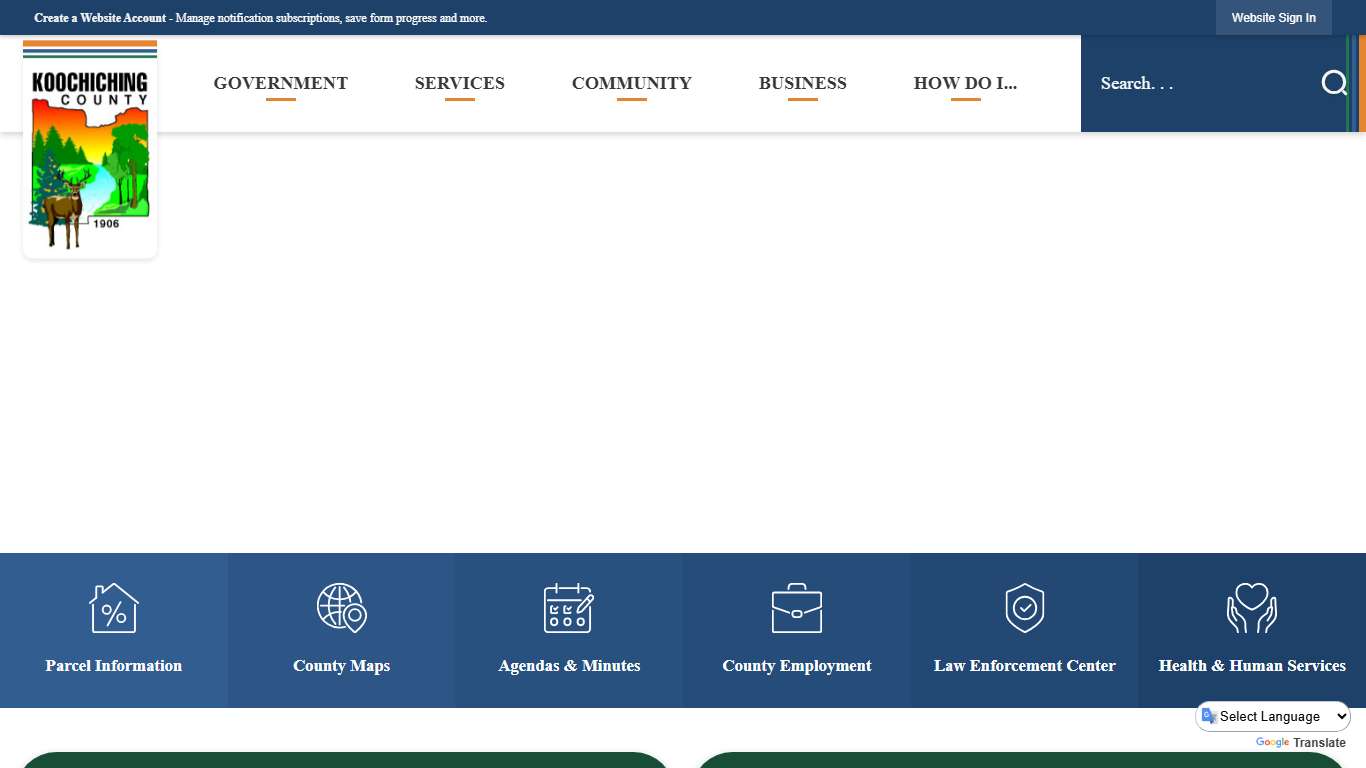Open the SERVICES menu
The image size is (1366, 768).
[x=459, y=84]
